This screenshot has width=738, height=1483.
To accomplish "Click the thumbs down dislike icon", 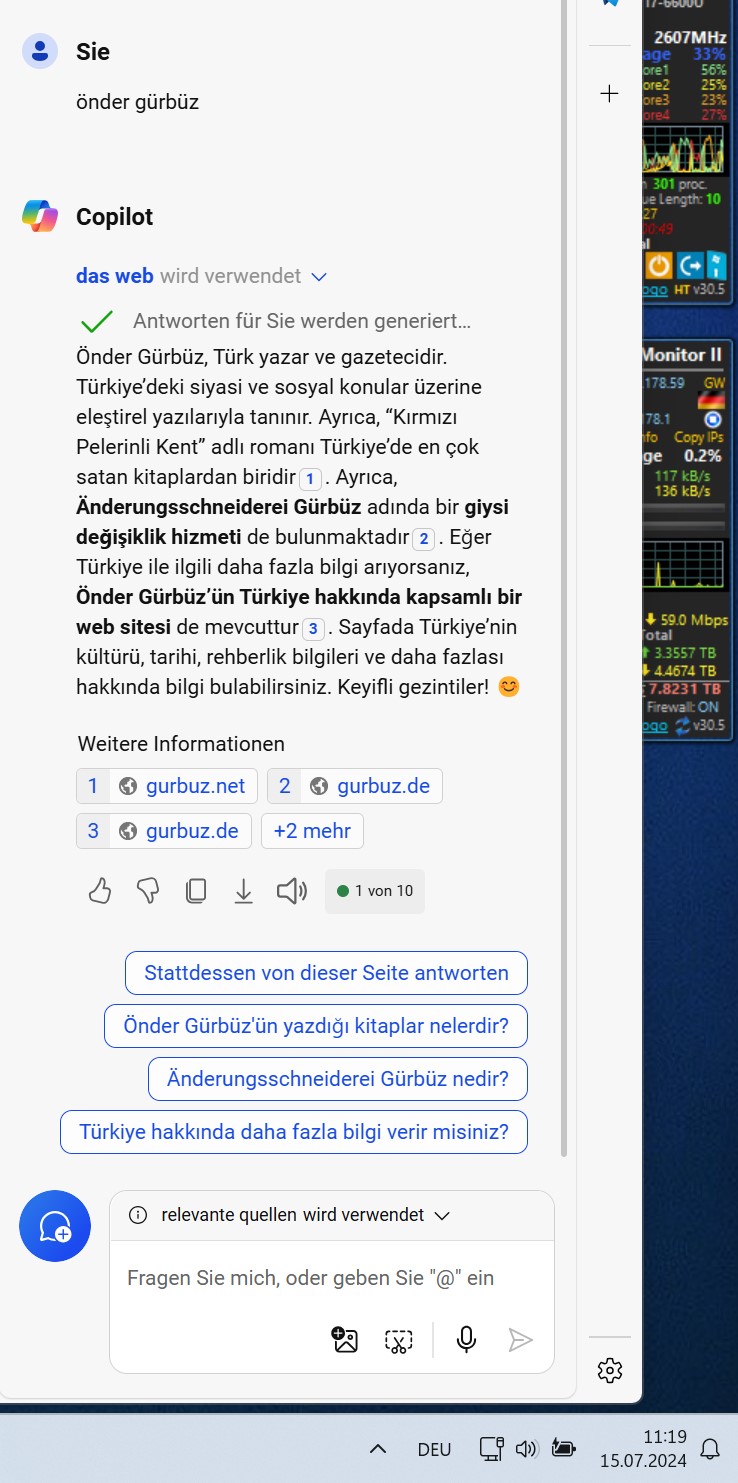I will (148, 891).
